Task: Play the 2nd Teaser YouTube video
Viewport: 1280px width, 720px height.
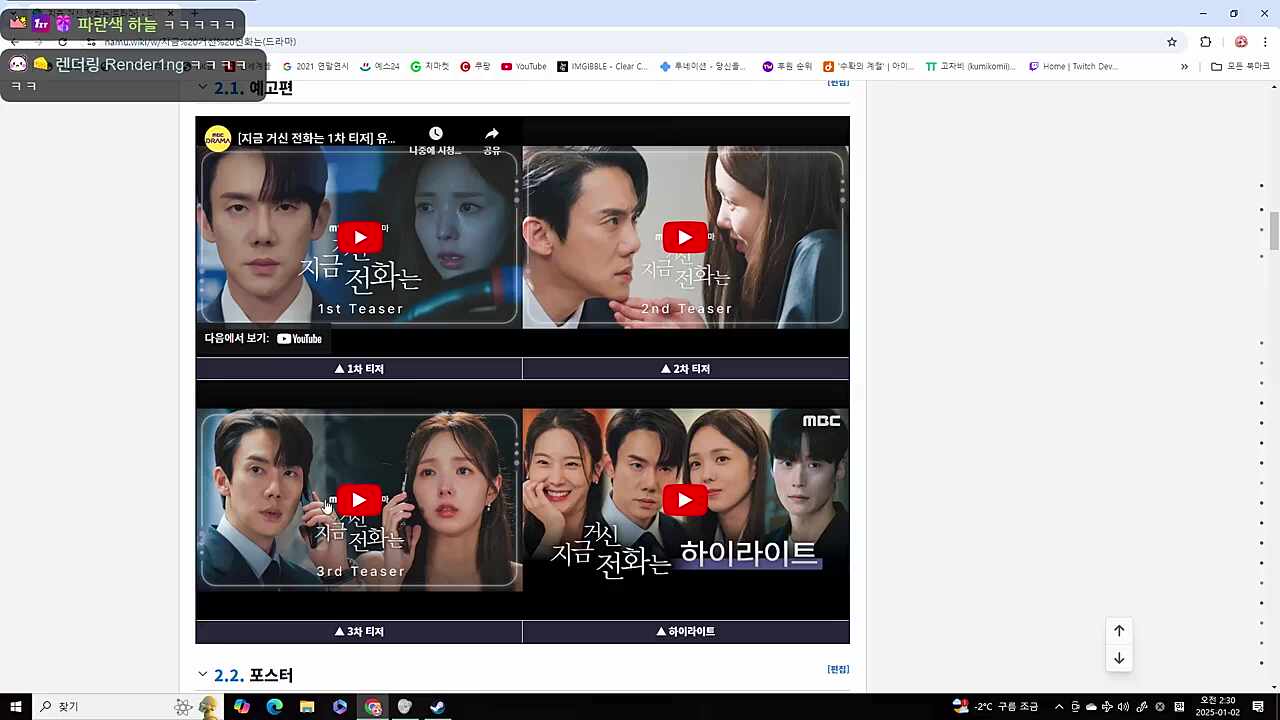Action: point(685,238)
